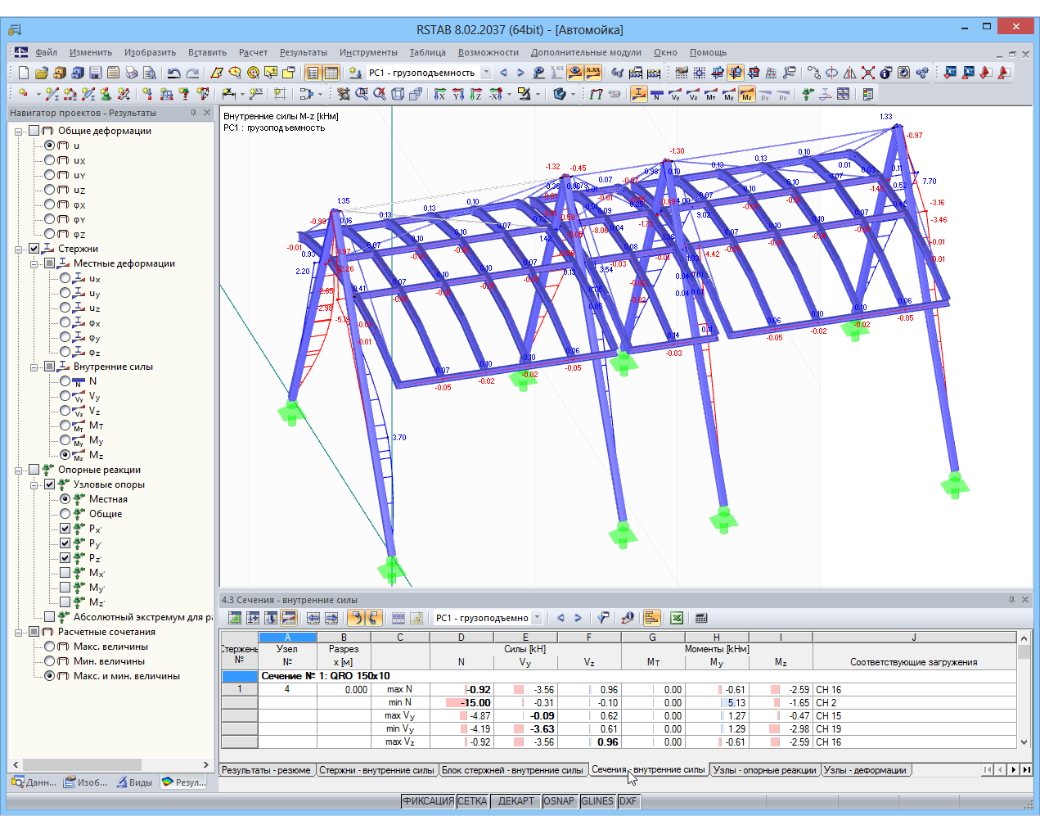This screenshot has height=832, width=1040.
Task: Select the N internal force radio
Action: [65, 381]
